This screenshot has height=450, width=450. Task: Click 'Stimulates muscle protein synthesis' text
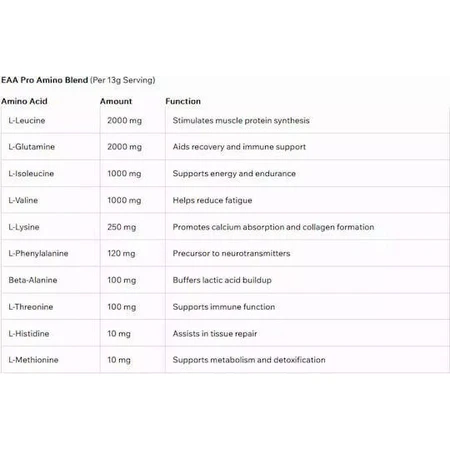click(x=241, y=120)
